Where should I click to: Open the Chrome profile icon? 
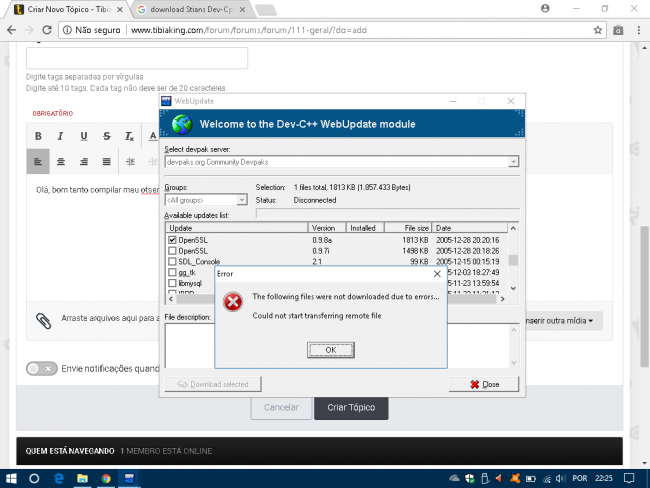pos(545,8)
